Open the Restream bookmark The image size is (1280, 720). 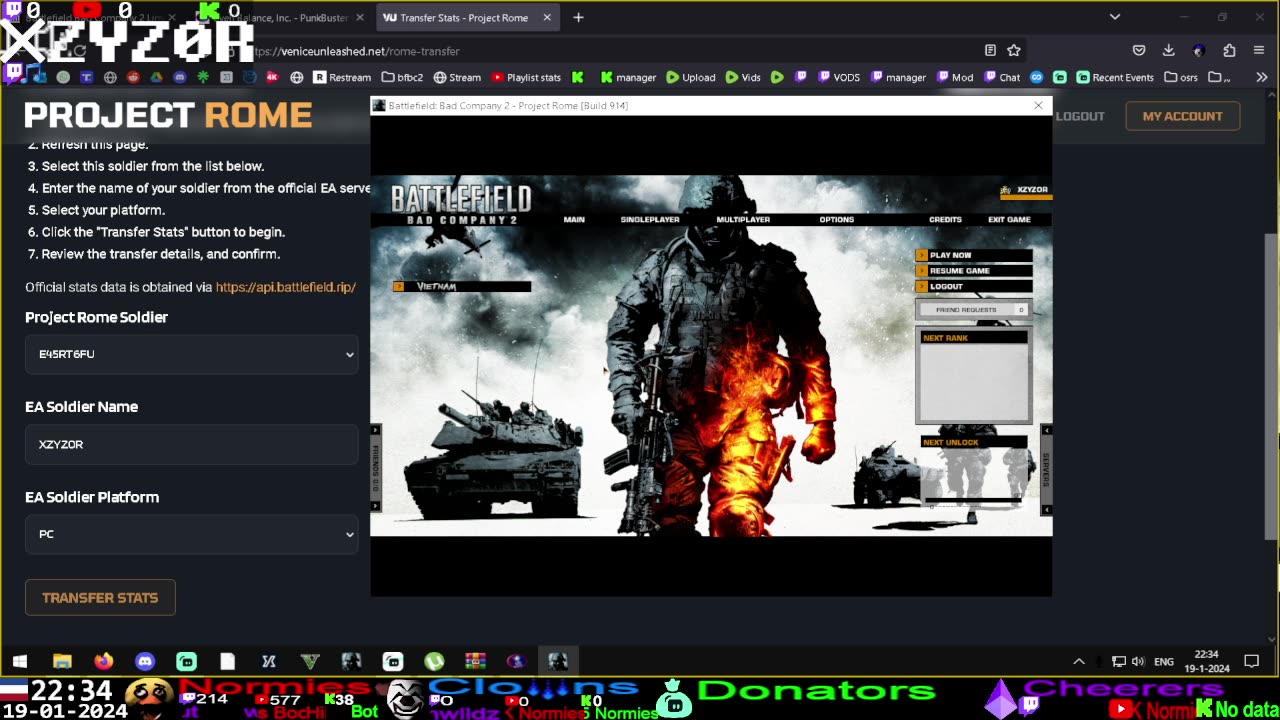(x=342, y=77)
